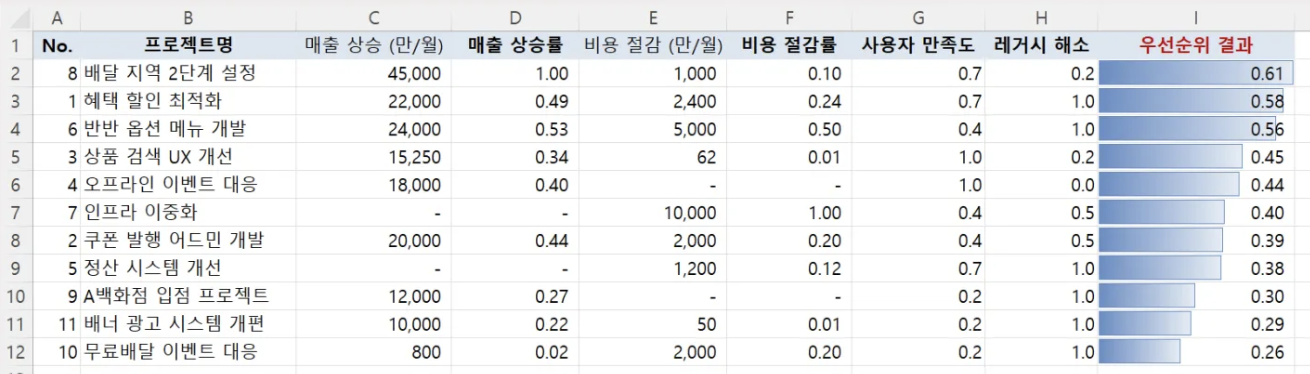Click the 0.49 revenue rate cell
Screen dimensions: 1310x374
514,101
